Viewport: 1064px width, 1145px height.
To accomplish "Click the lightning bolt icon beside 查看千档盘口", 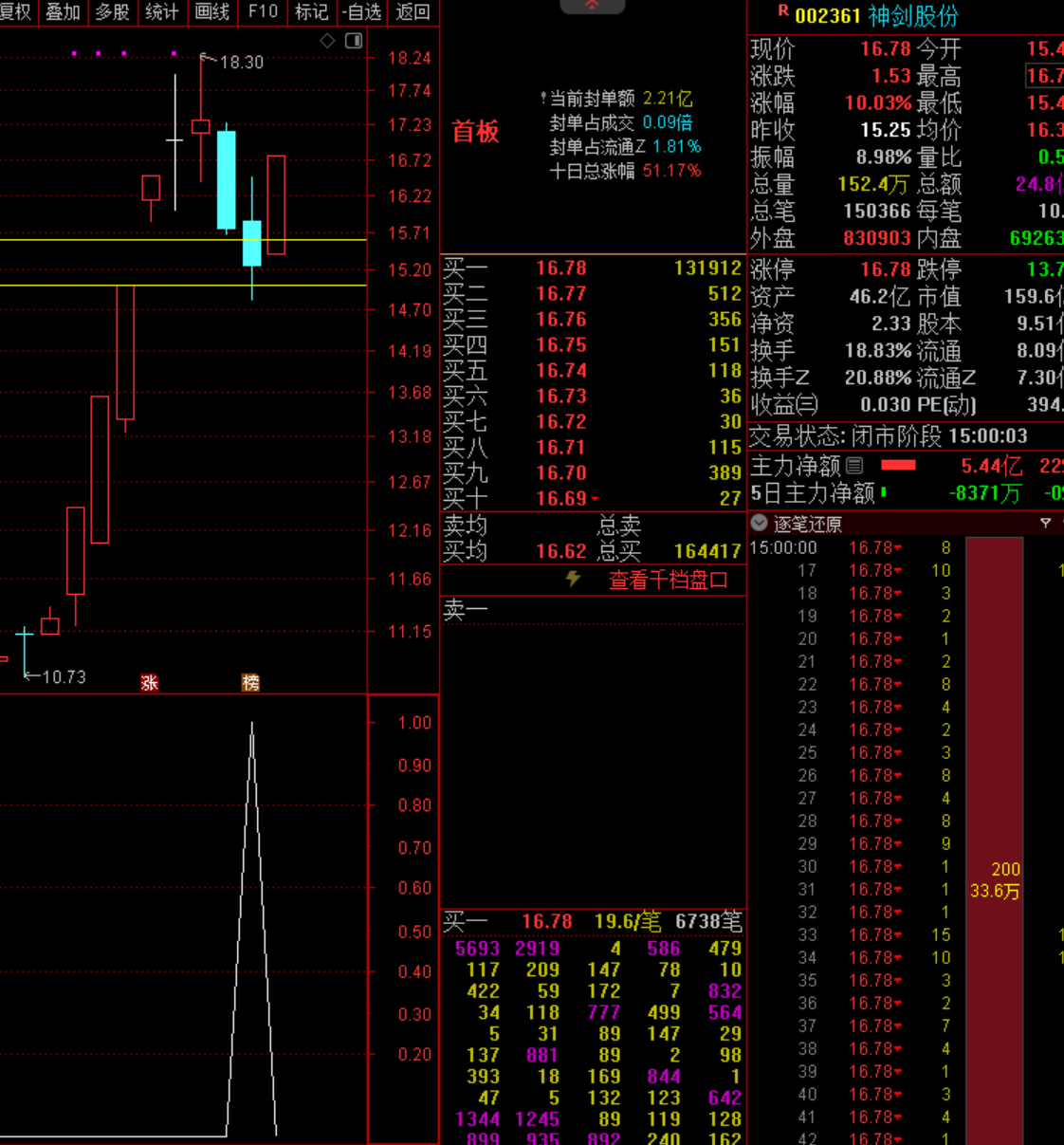I will point(573,579).
